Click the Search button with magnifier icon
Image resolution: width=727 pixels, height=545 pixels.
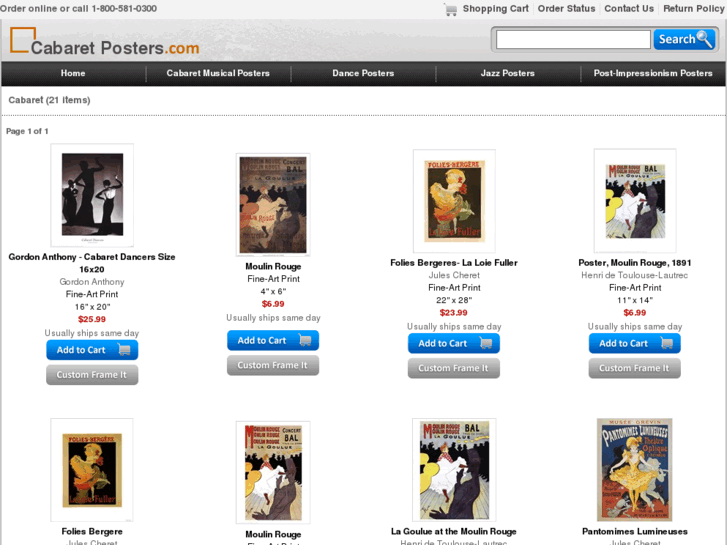684,39
